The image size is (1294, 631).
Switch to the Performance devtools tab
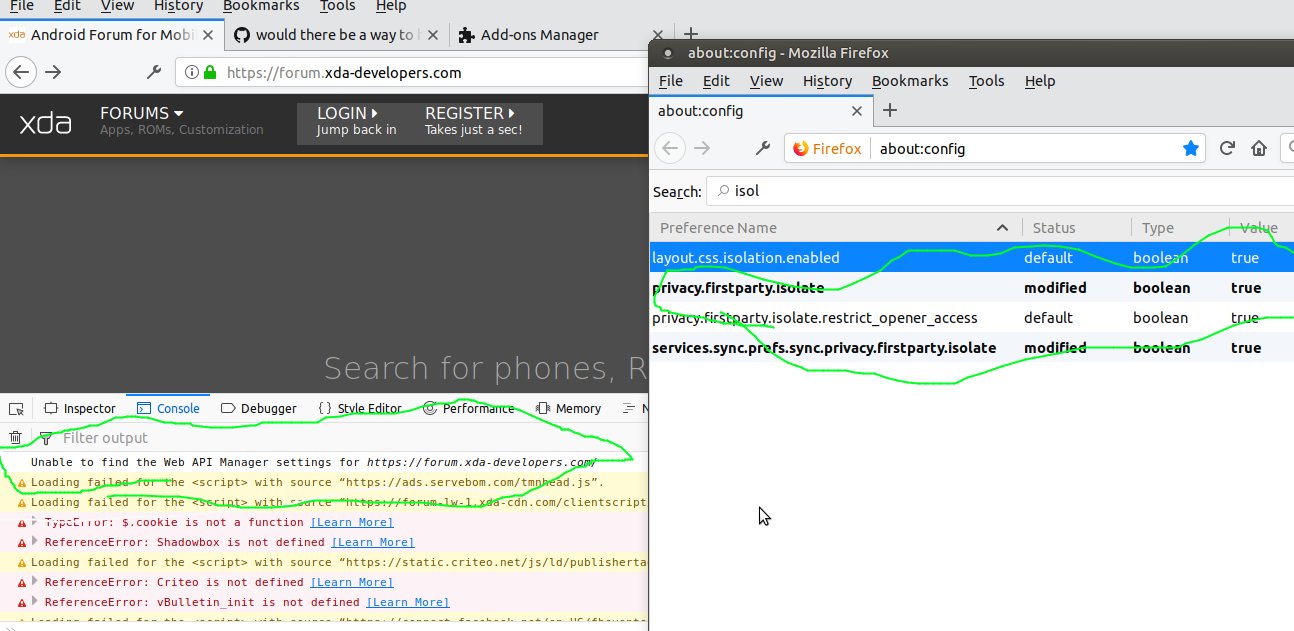coord(468,408)
